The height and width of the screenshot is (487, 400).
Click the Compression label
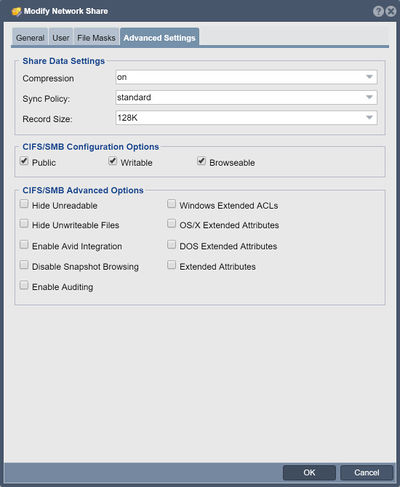48,78
